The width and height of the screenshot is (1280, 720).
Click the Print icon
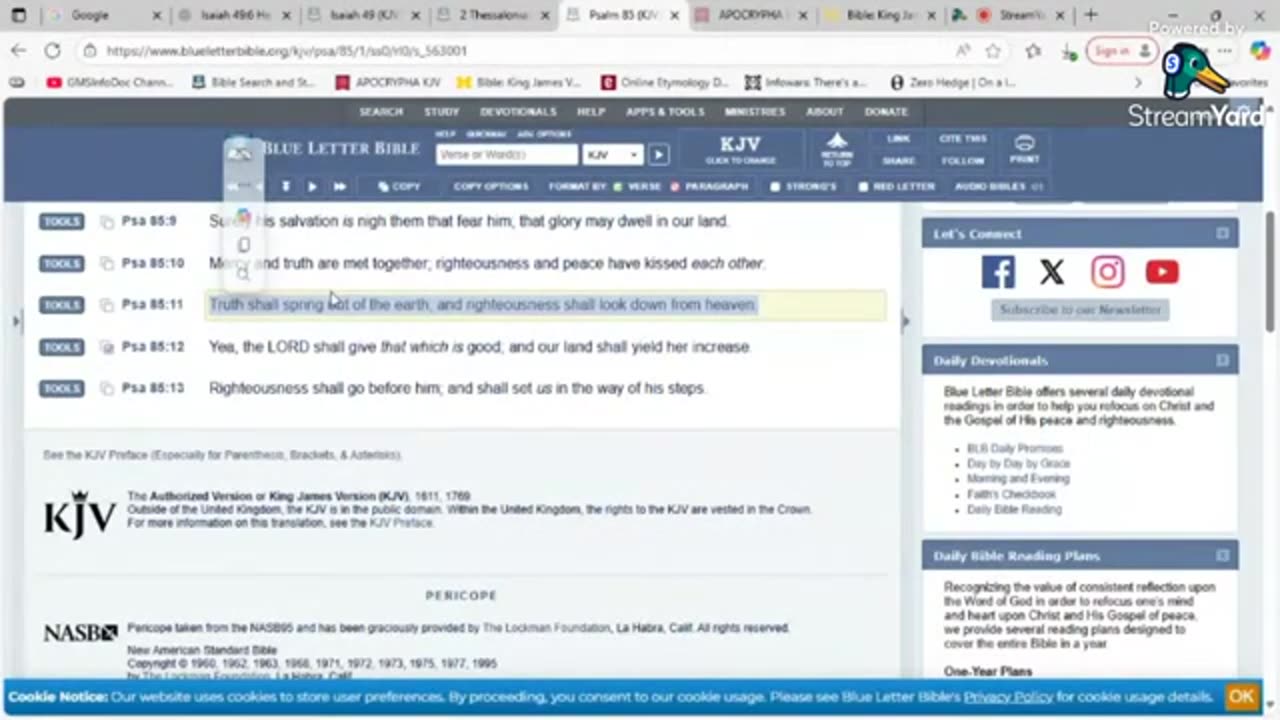point(1024,149)
